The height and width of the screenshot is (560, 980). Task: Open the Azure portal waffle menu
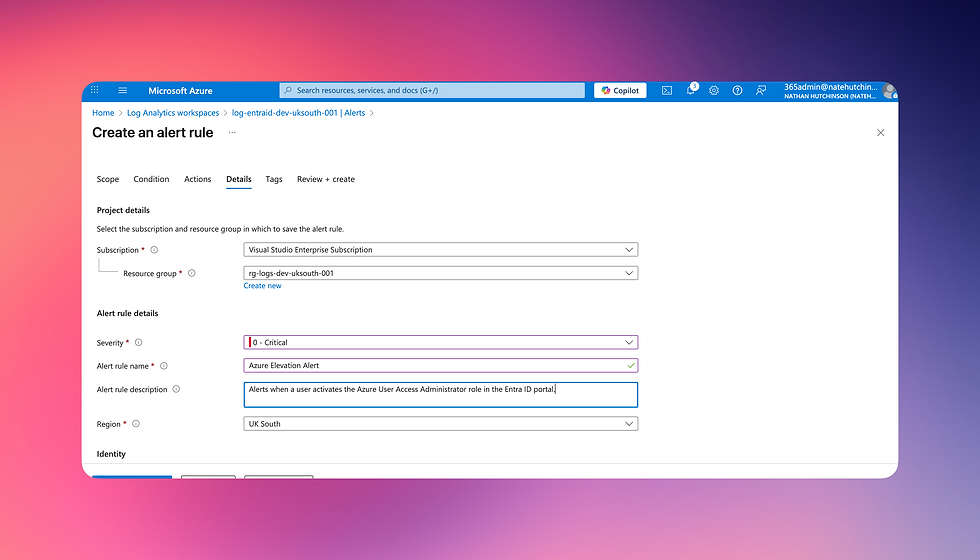pyautogui.click(x=94, y=90)
